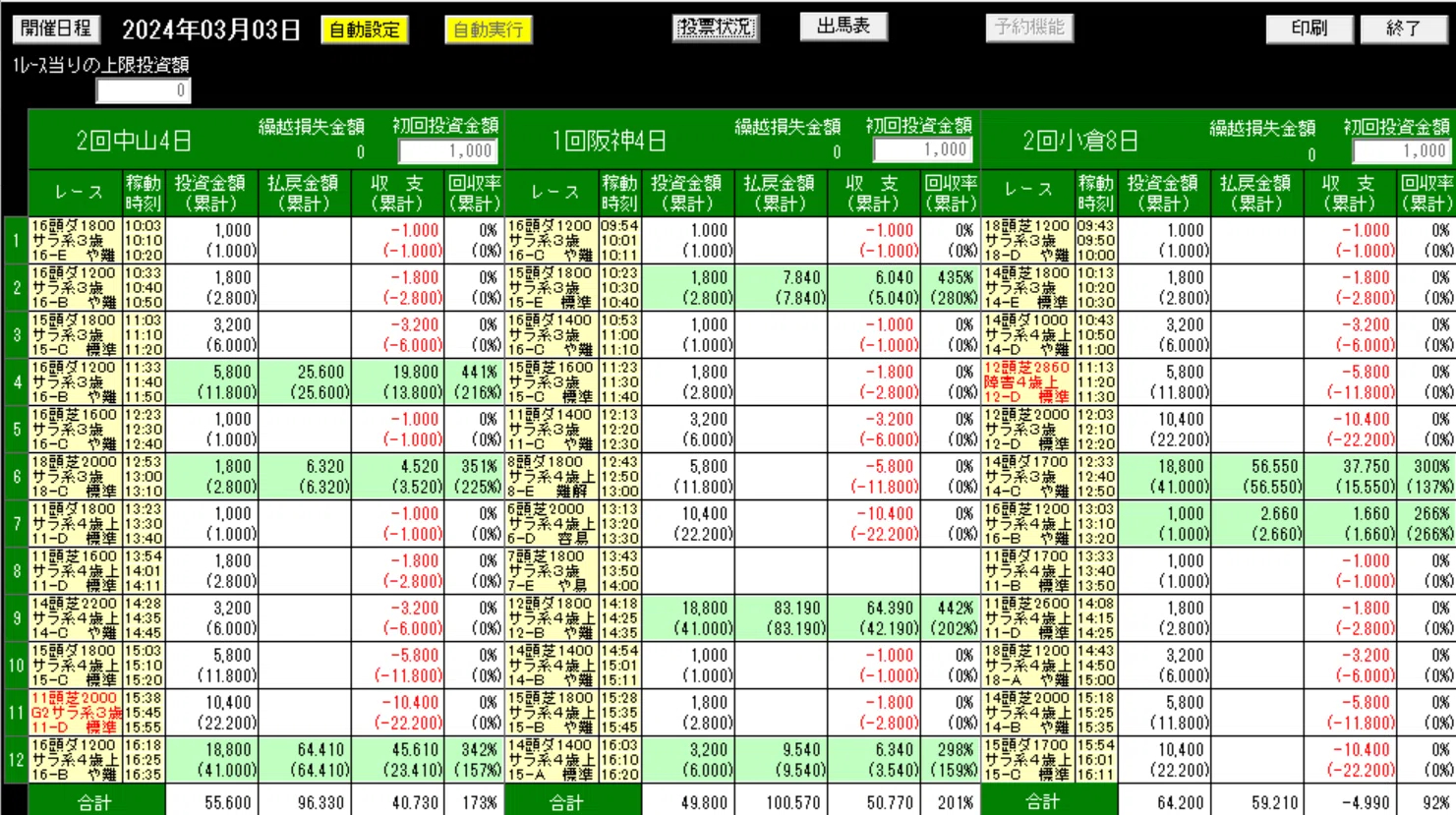
Task: Open the 投票状況 view
Action: coord(716,28)
